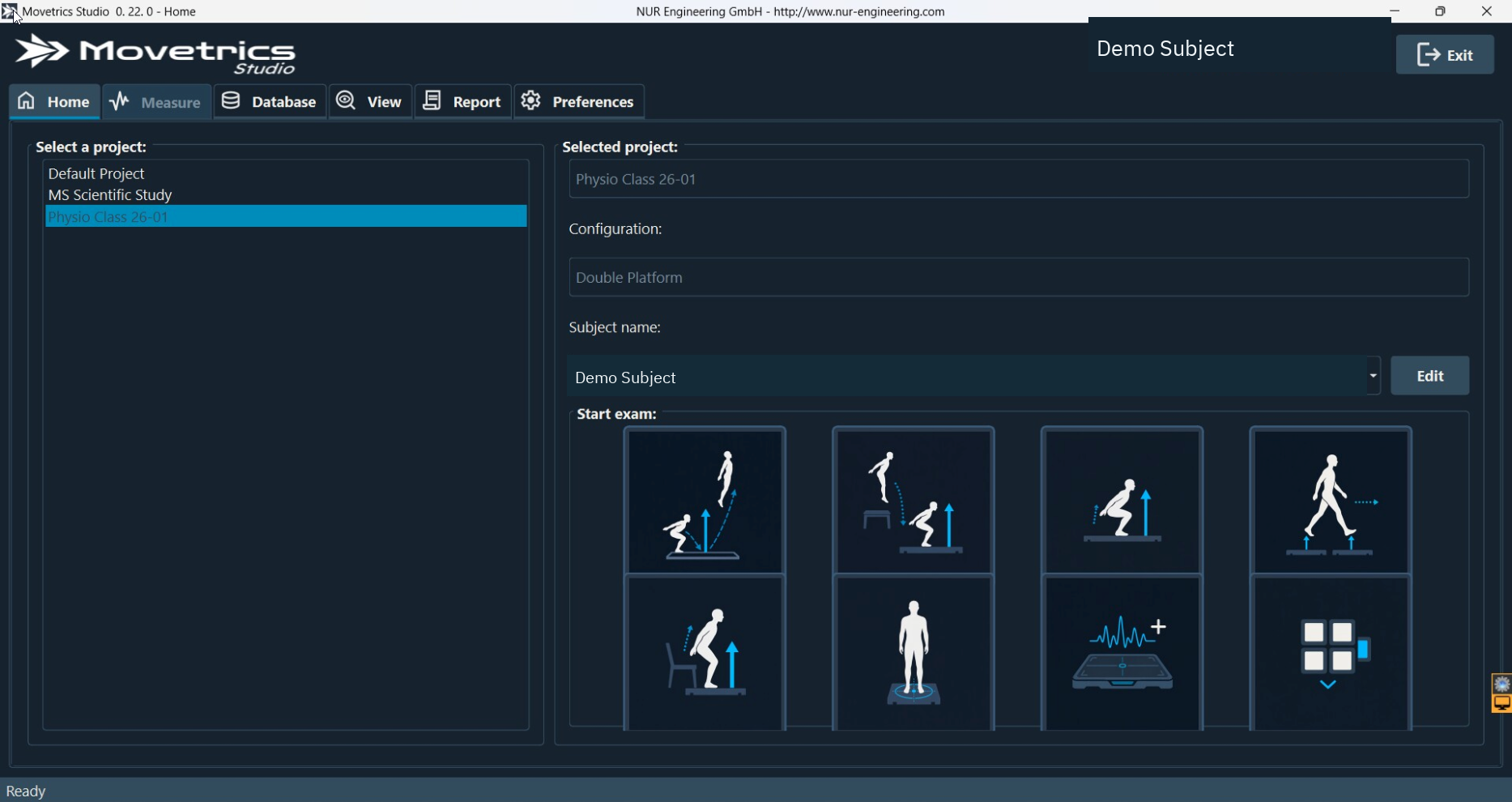1512x802 pixels.
Task: Select MS Scientific Study project
Action: 286,195
